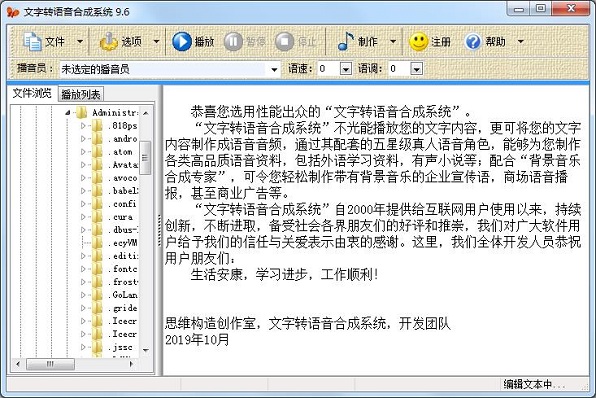
Task: Open the 选项 joystick options icon
Action: tap(109, 41)
